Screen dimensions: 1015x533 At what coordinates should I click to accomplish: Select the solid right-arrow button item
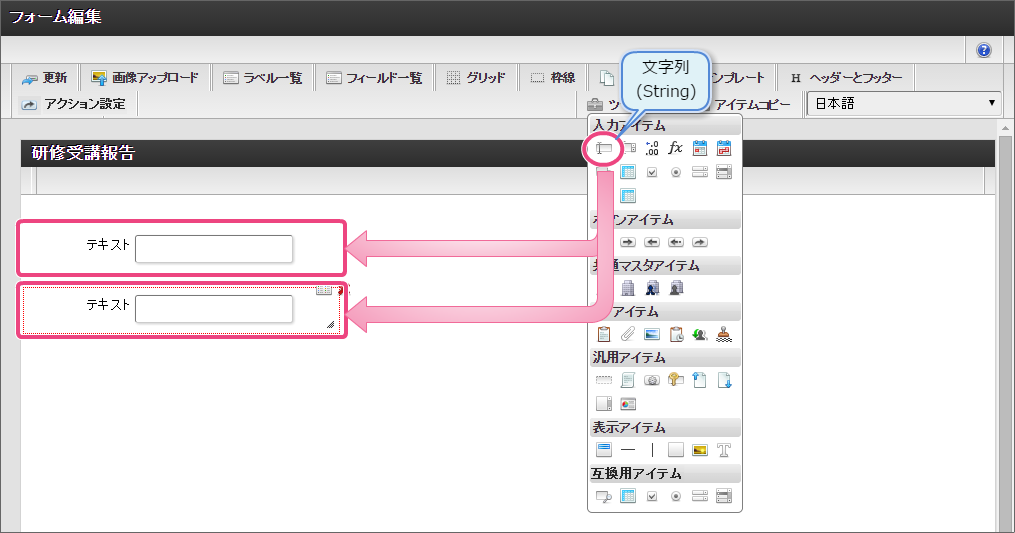click(628, 242)
